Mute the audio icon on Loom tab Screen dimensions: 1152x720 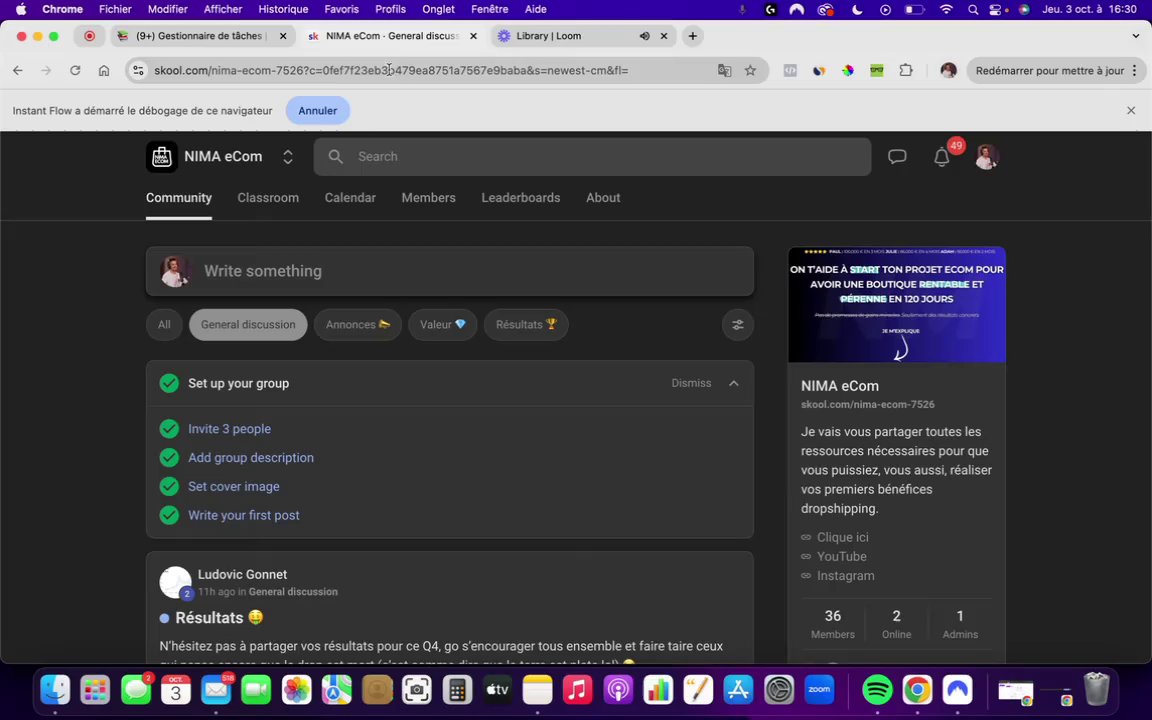[x=644, y=36]
